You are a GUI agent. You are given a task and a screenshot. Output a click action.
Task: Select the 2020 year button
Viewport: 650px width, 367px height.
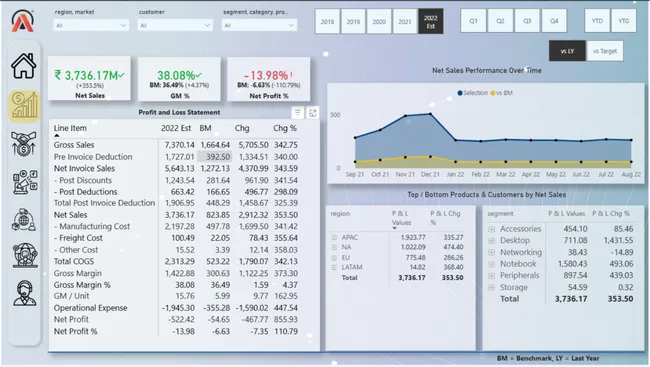[379, 21]
